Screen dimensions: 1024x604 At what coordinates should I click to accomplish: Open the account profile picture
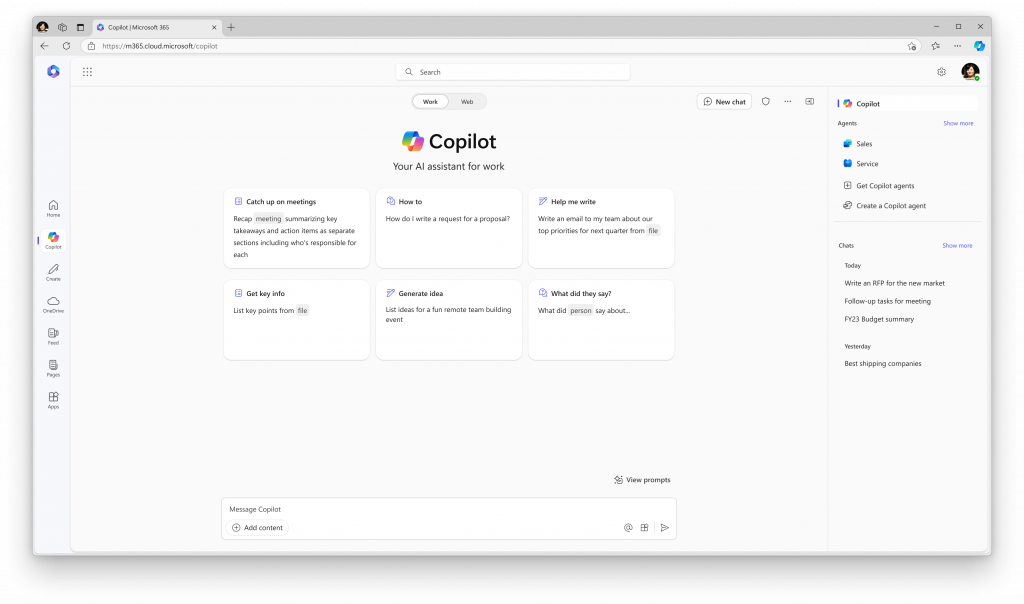point(970,71)
